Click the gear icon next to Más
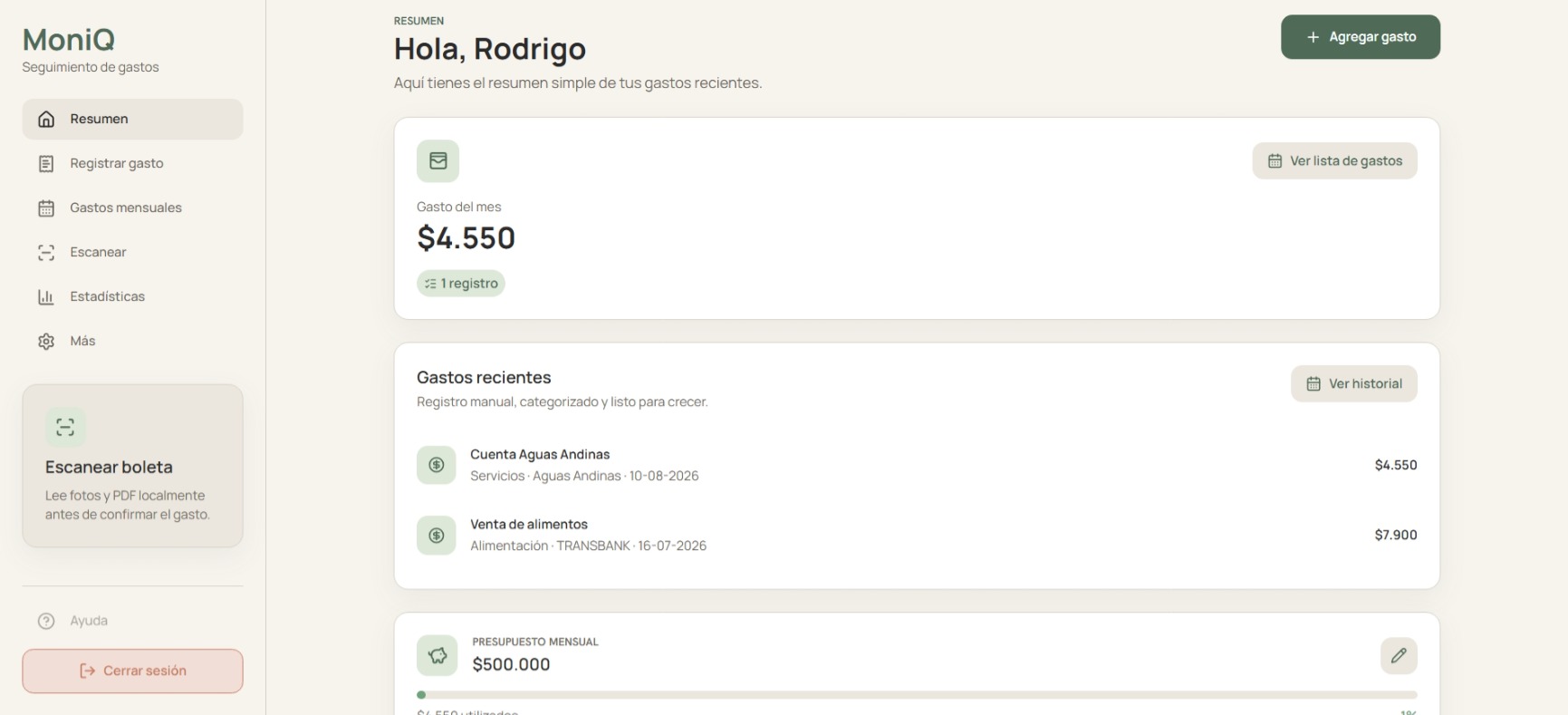The width and height of the screenshot is (1568, 715). coord(46,341)
